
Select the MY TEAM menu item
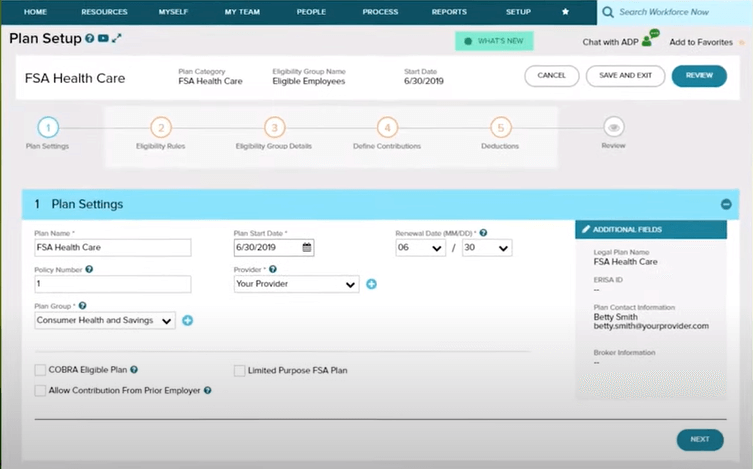tap(243, 12)
